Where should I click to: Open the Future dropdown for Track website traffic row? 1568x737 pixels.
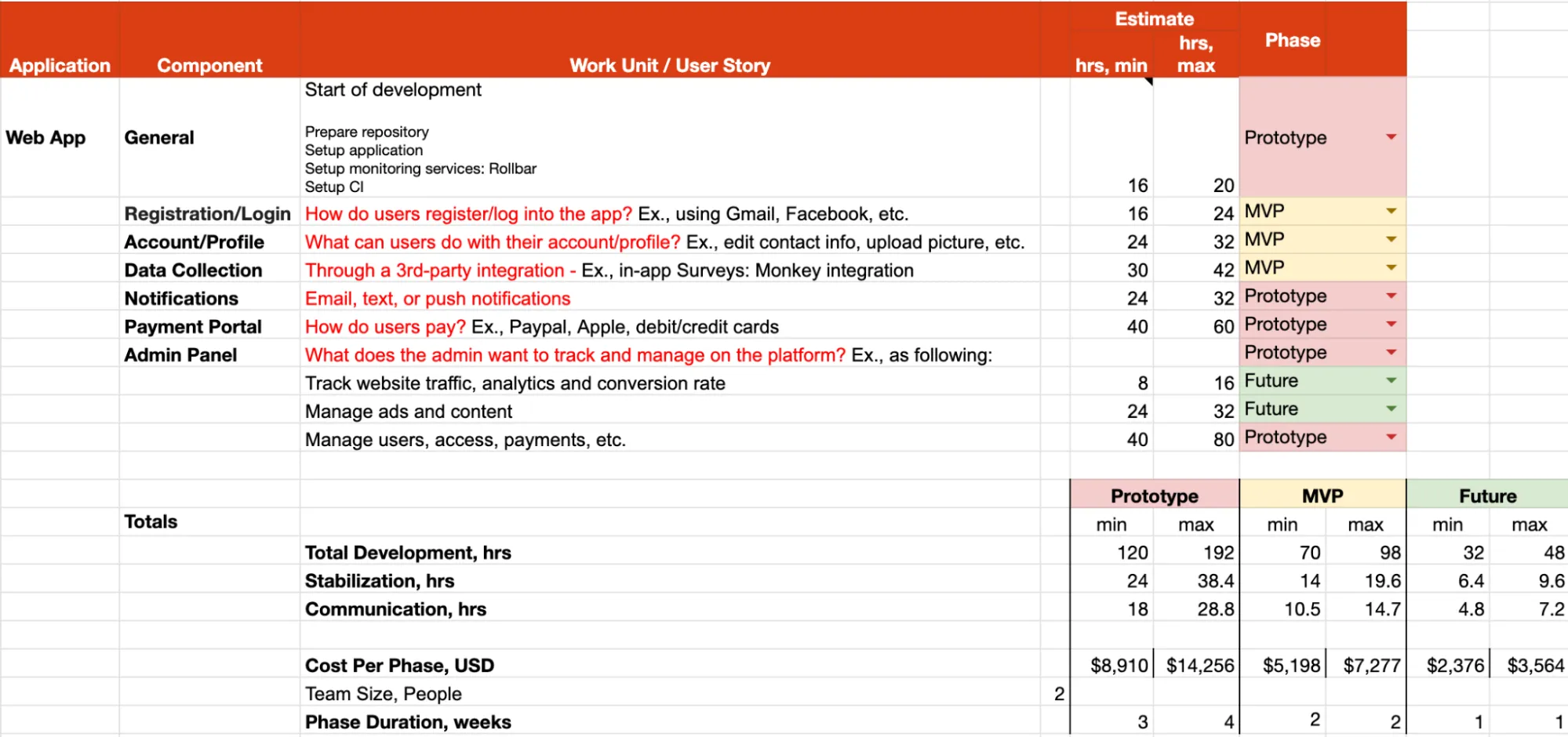[x=1393, y=381]
